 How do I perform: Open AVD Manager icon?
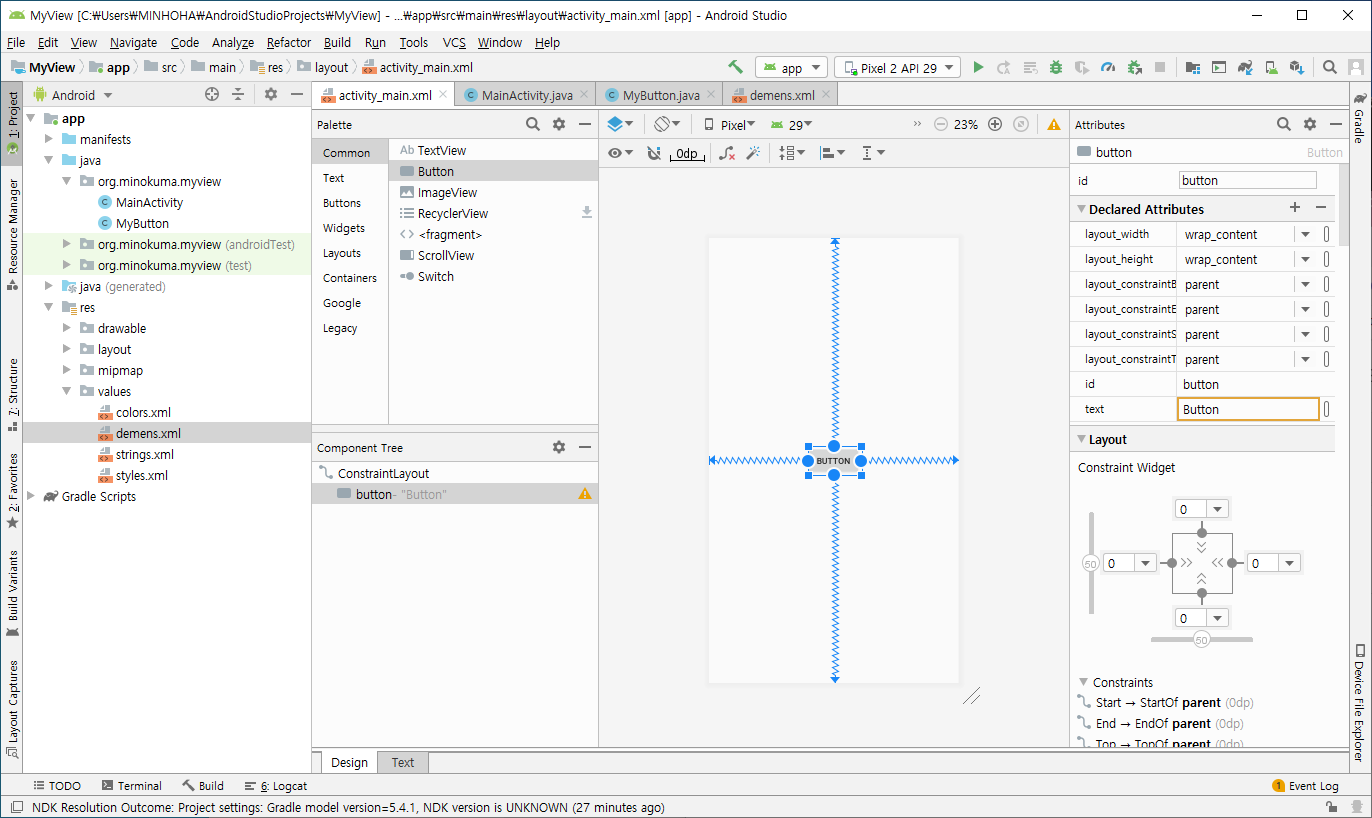tap(1271, 67)
